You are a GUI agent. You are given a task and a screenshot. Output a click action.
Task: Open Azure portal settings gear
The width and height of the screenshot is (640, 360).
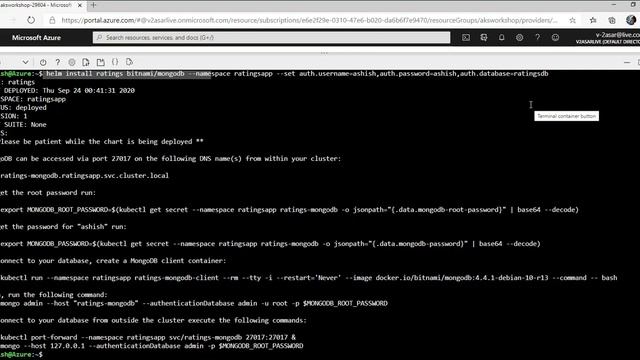[x=519, y=38]
